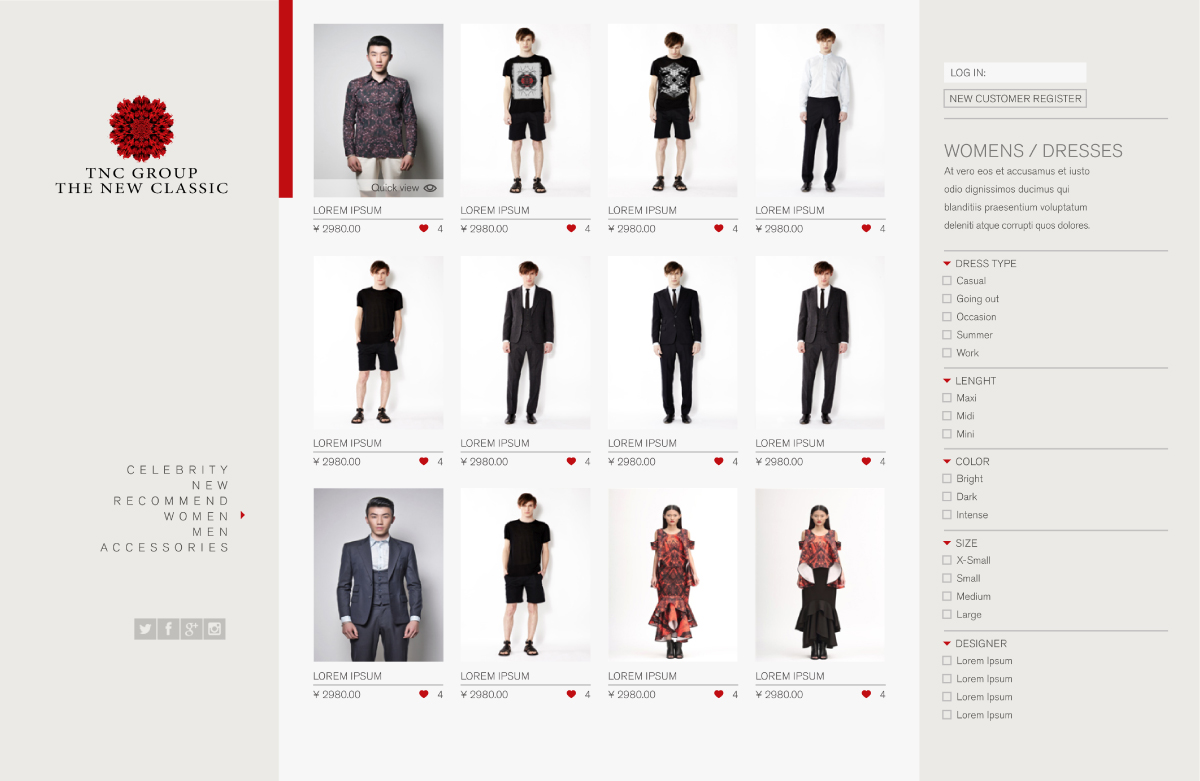Screen dimensions: 1200x781
Task: Navigate to the MEN category
Action: coord(211,532)
